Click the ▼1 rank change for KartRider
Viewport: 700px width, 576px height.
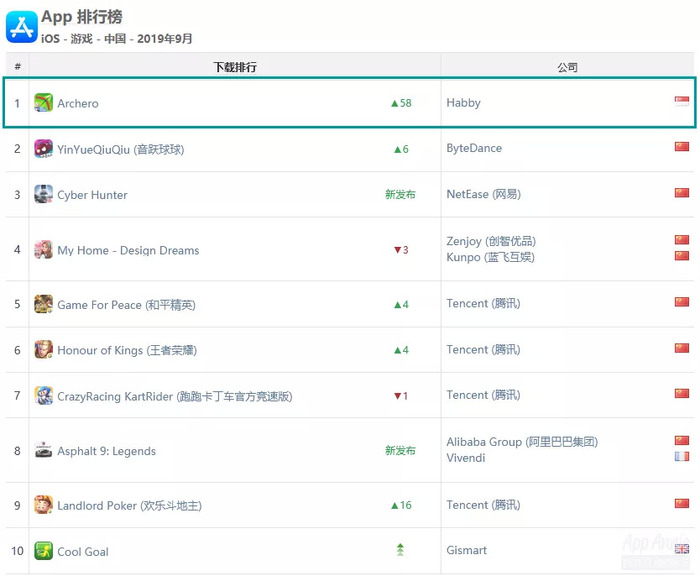coord(401,396)
